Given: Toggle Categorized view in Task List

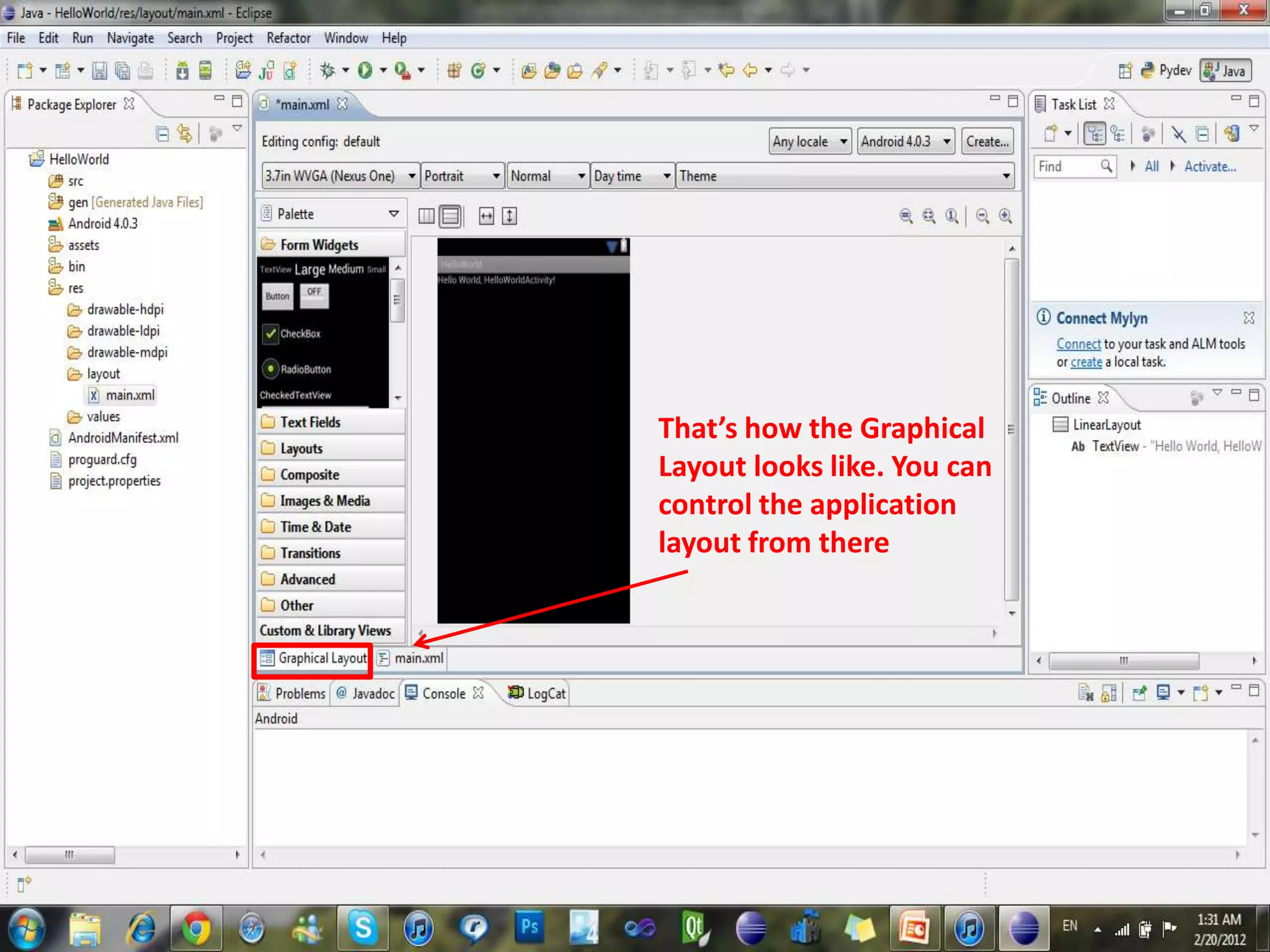Looking at the screenshot, I should pyautogui.click(x=1095, y=133).
